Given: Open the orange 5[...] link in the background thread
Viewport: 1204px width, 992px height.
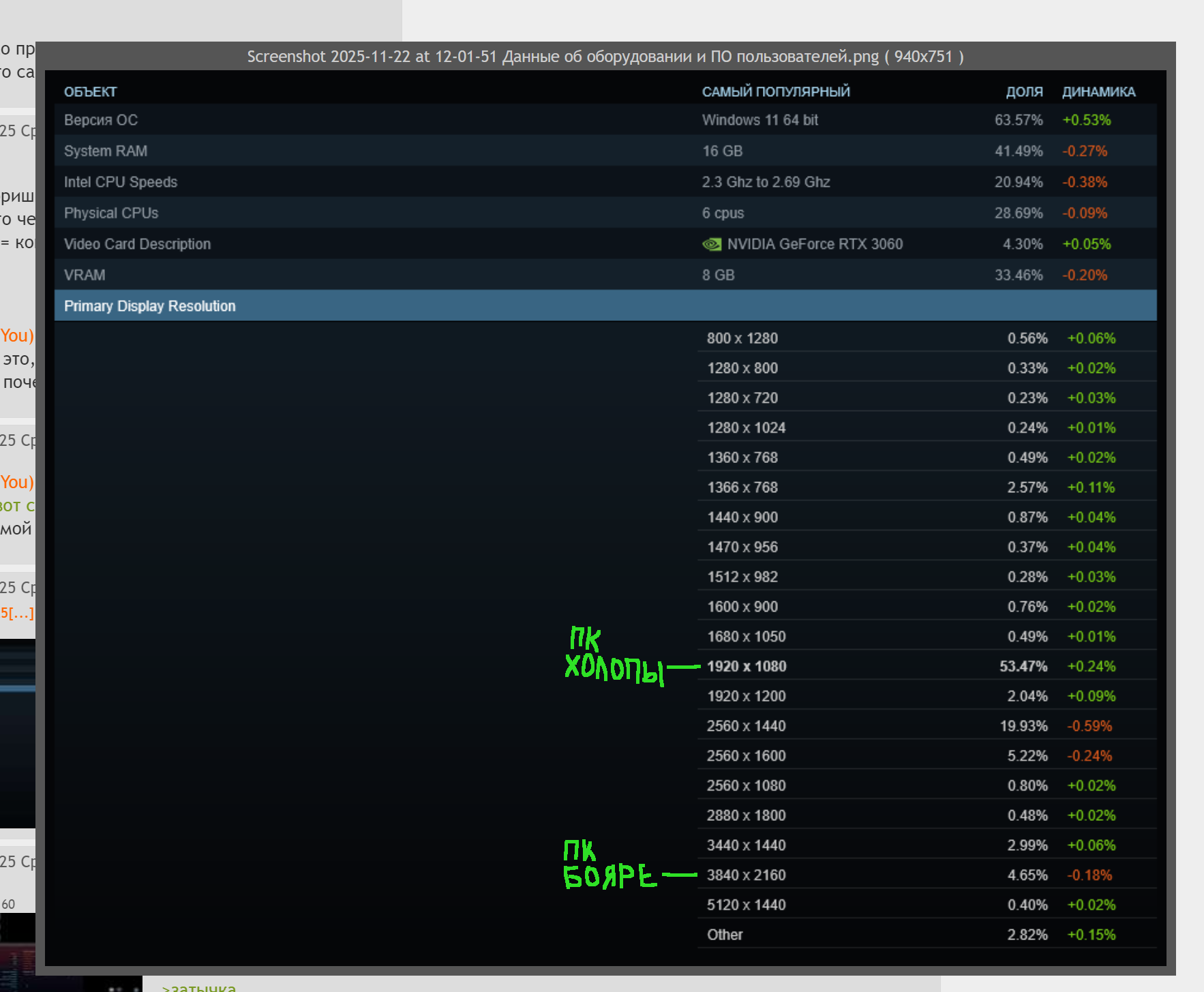Looking at the screenshot, I should coord(17,613).
